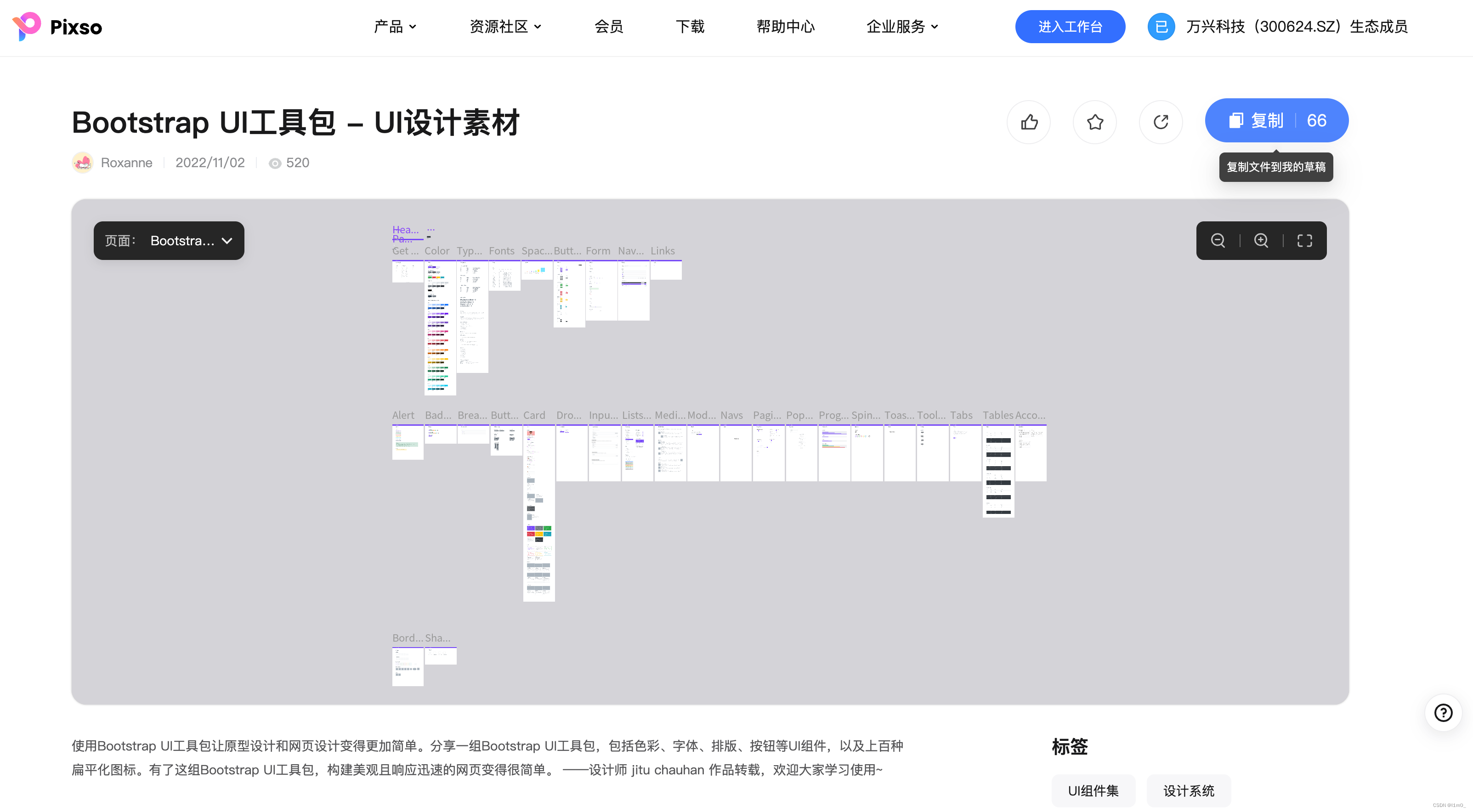Click the Roxanne author avatar
Screen dimensions: 1473x812
[x=83, y=163]
